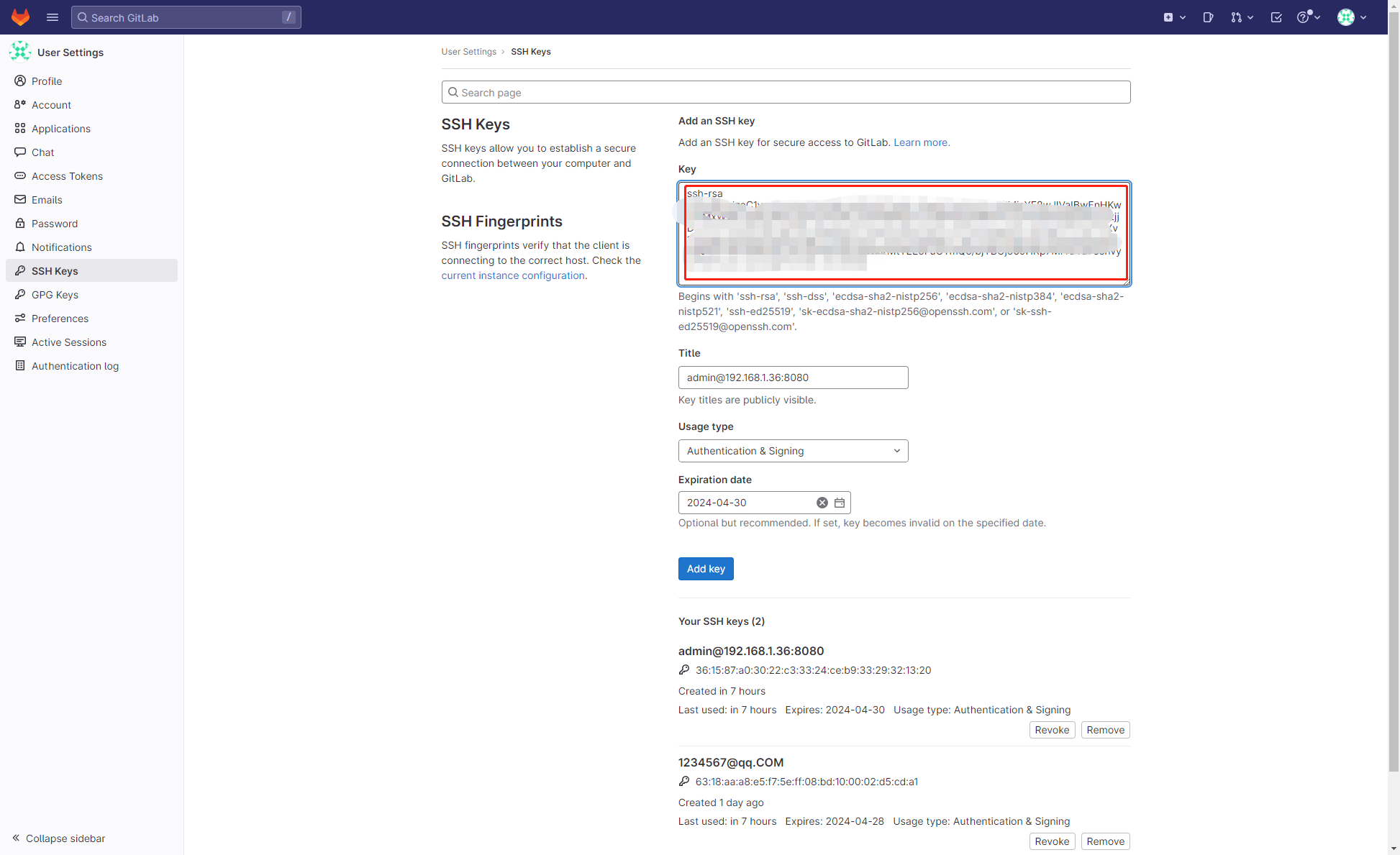Click the slash shortcut hint in search
The image size is (1400, 855).
pos(288,17)
